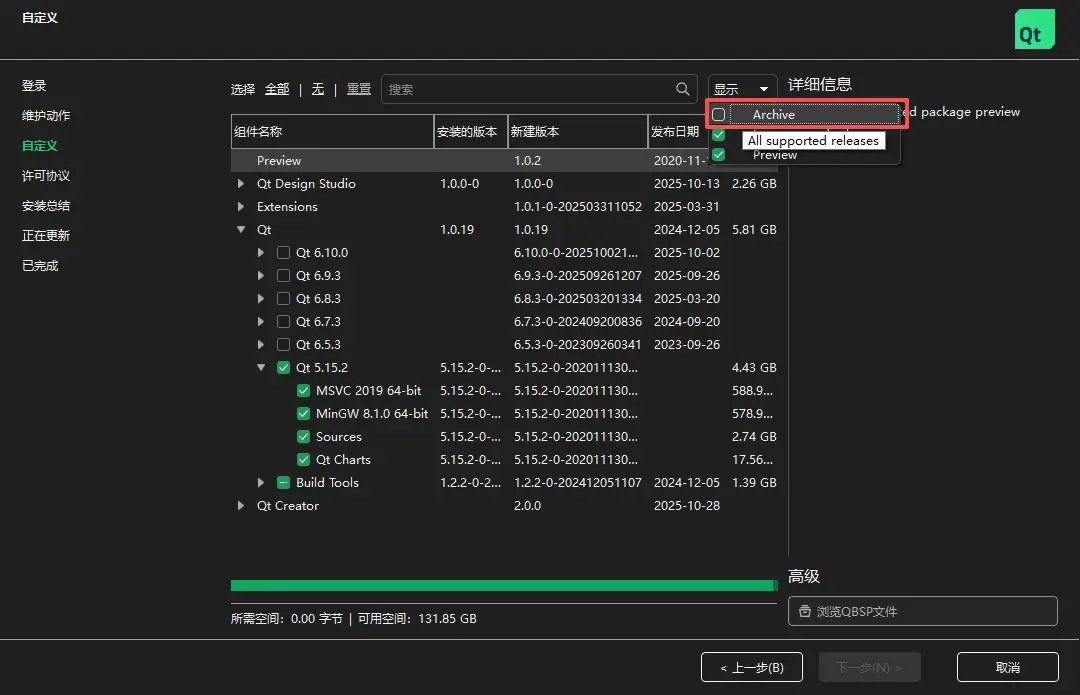
Task: Expand the Qt 6.10.0 node
Action: (260, 253)
